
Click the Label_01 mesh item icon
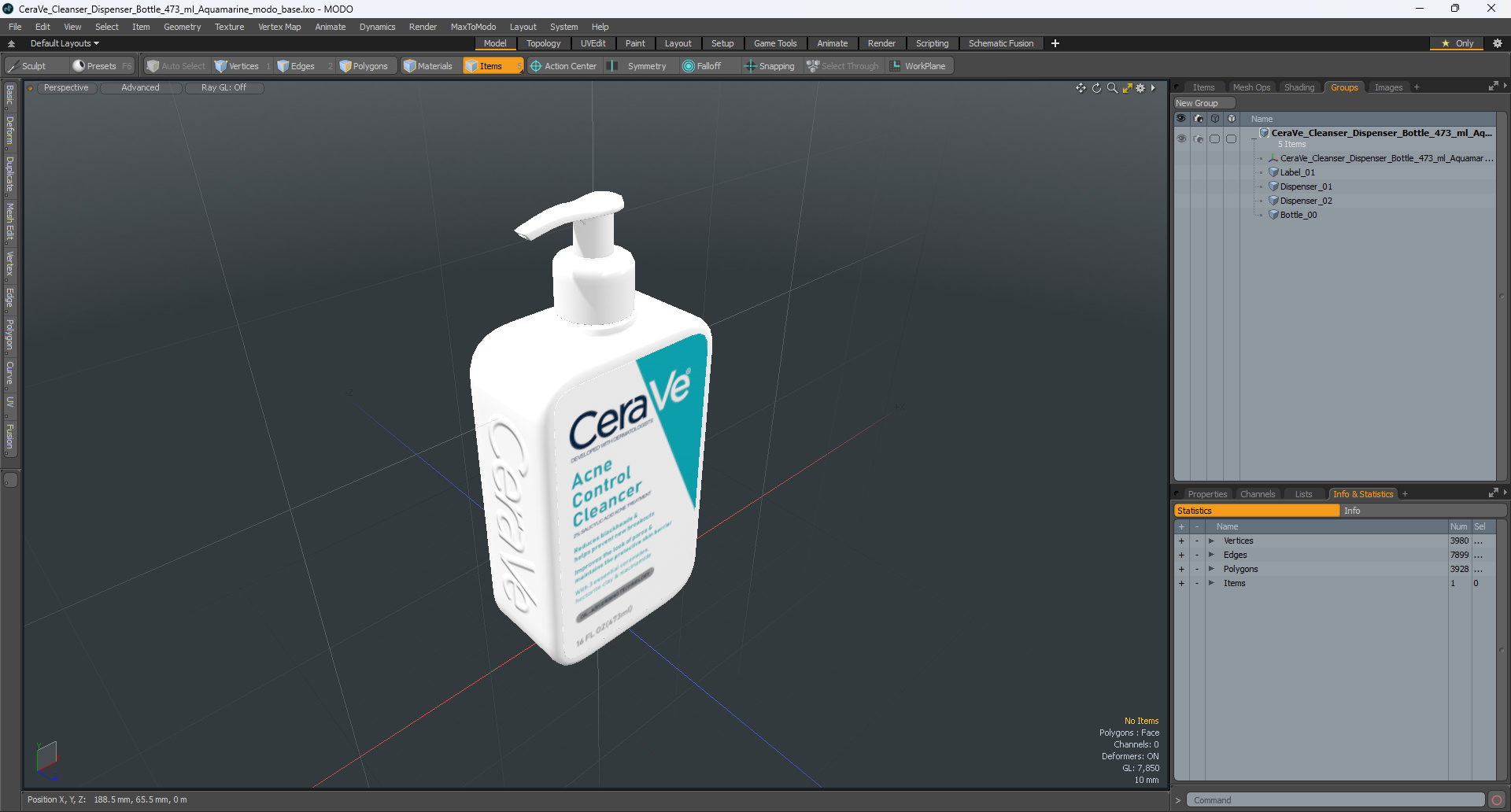pyautogui.click(x=1273, y=172)
